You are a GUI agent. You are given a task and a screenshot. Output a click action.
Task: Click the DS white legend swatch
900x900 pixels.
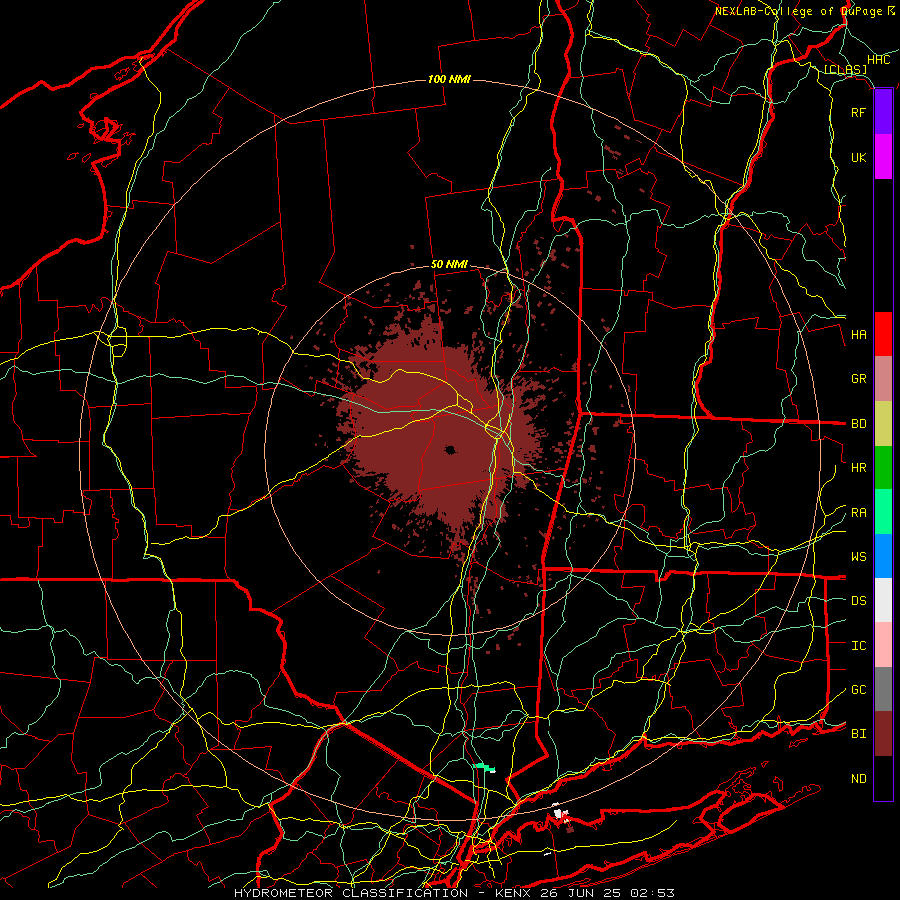click(883, 600)
